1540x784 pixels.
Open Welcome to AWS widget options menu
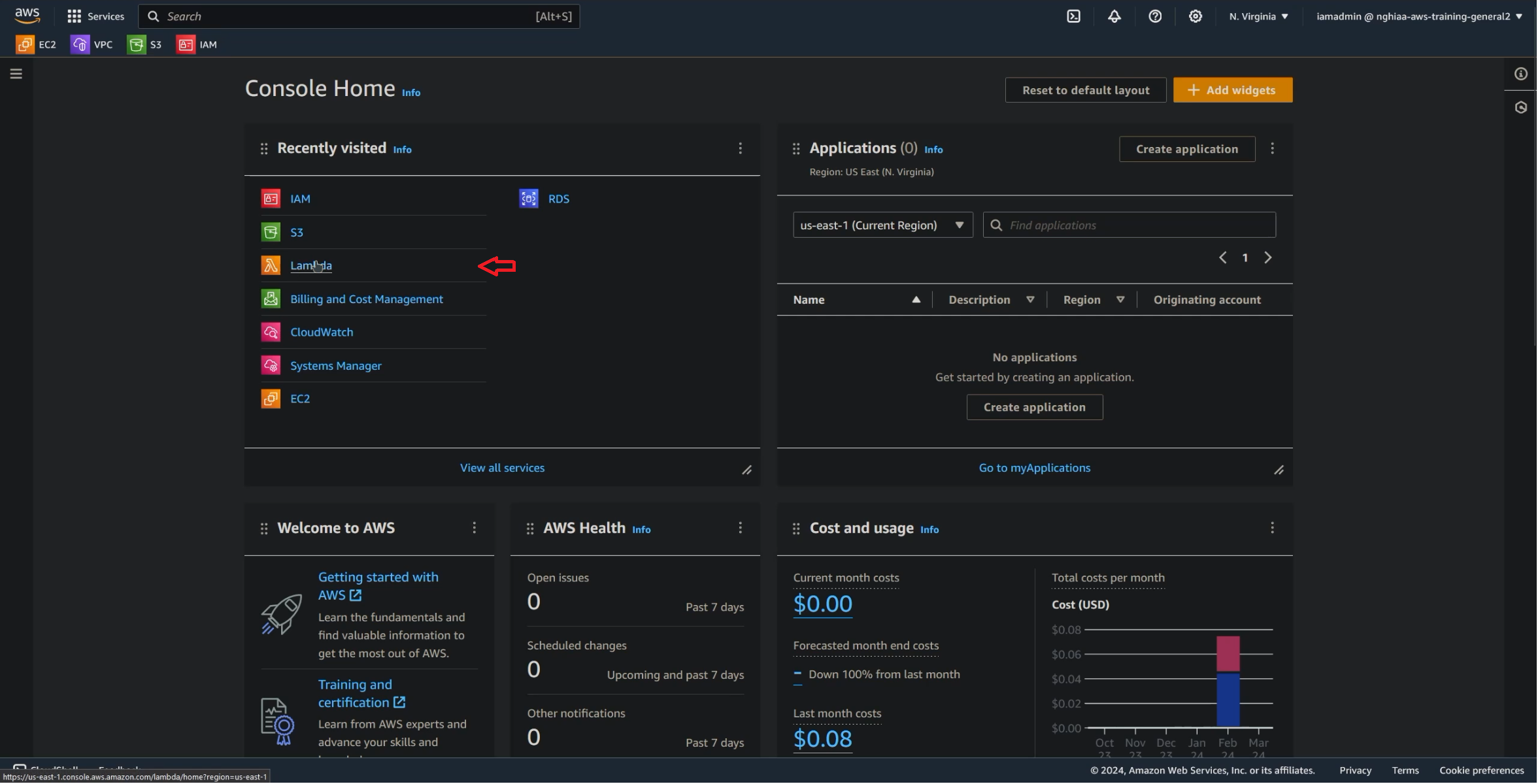tap(475, 527)
